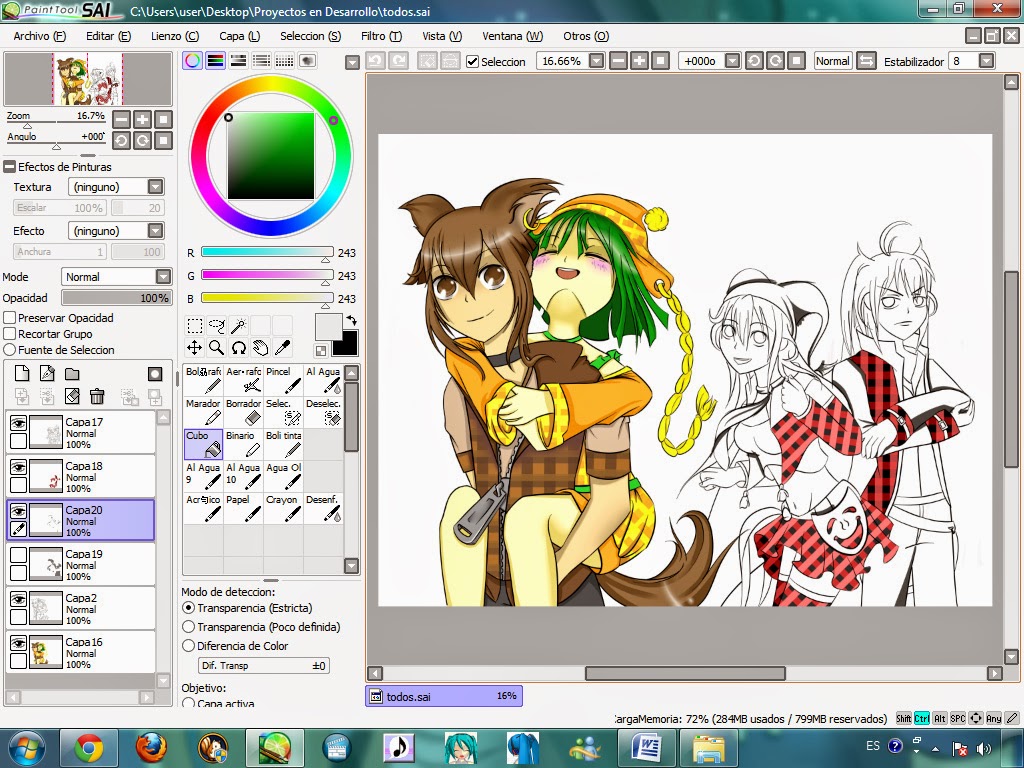
Task: Hide layer Capa17 with its eye icon
Action: (x=18, y=424)
